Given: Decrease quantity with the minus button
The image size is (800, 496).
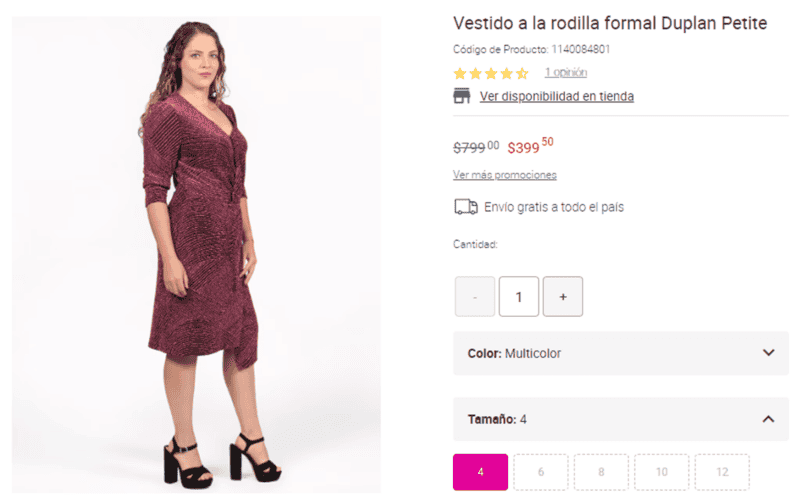Looking at the screenshot, I should point(475,297).
